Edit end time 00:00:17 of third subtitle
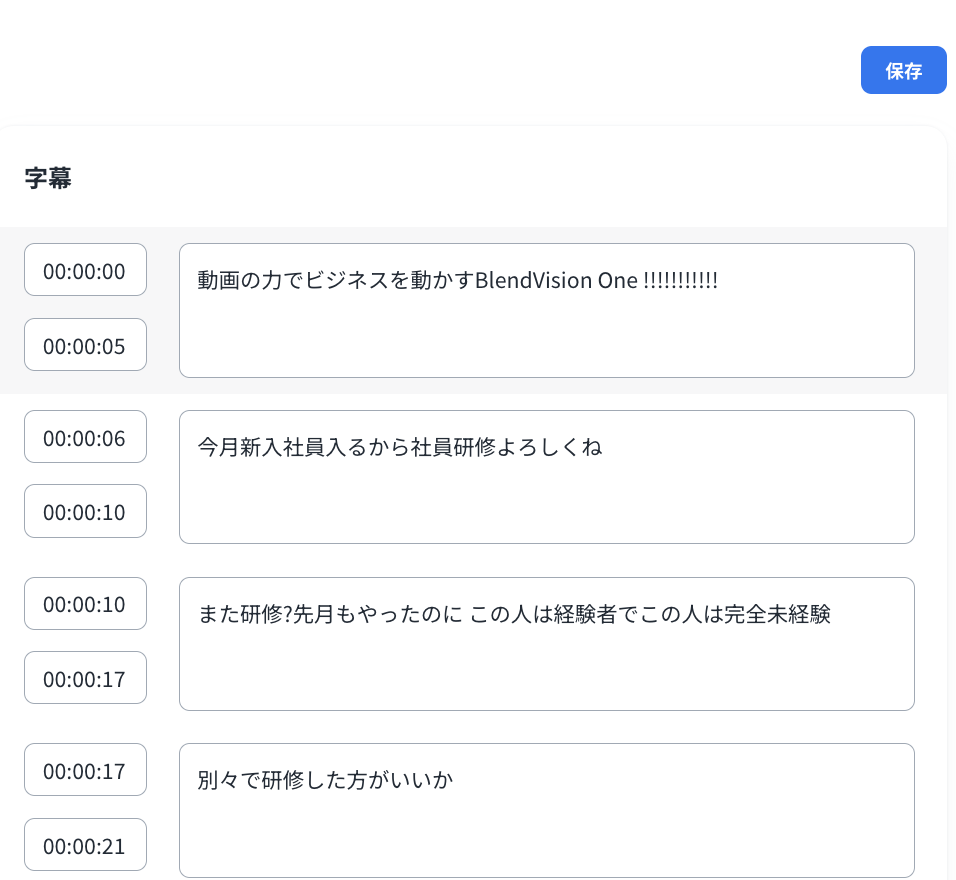 point(85,678)
